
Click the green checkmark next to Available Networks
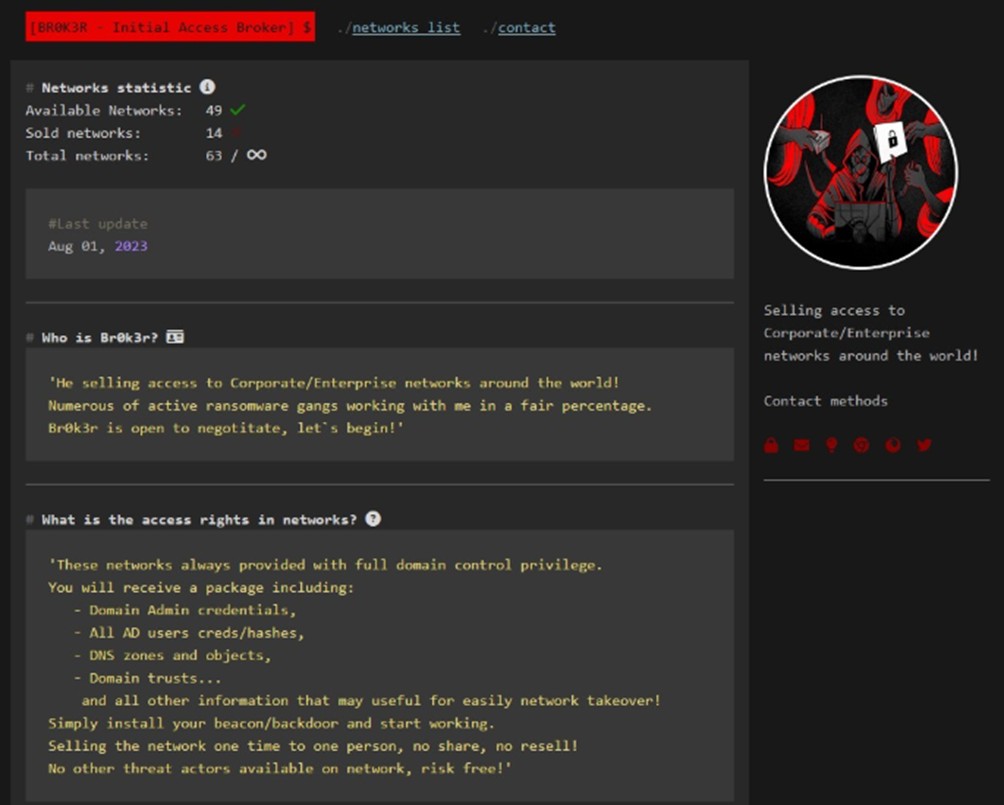point(237,110)
